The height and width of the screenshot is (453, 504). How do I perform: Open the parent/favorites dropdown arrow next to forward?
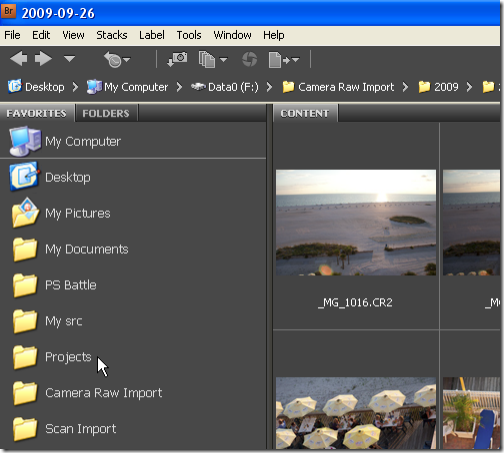click(69, 59)
